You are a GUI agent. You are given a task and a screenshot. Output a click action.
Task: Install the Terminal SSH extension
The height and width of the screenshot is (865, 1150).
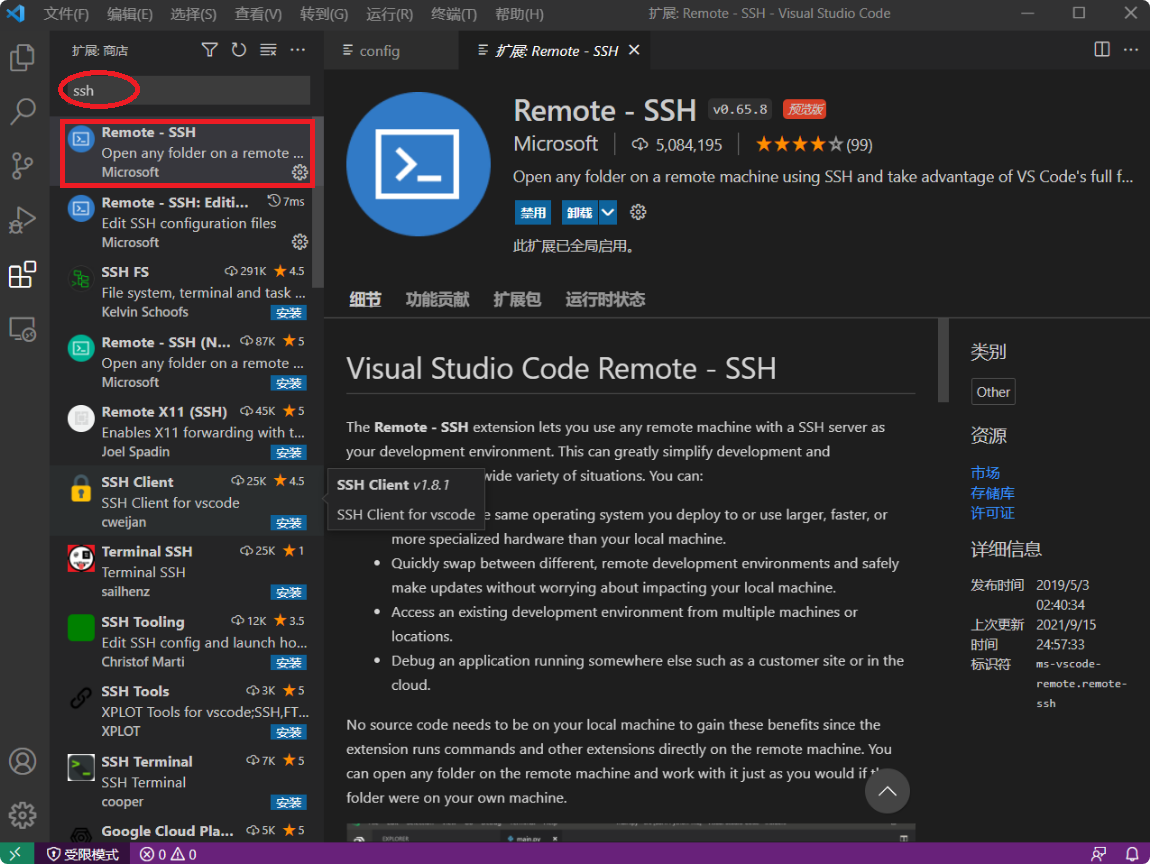point(289,593)
